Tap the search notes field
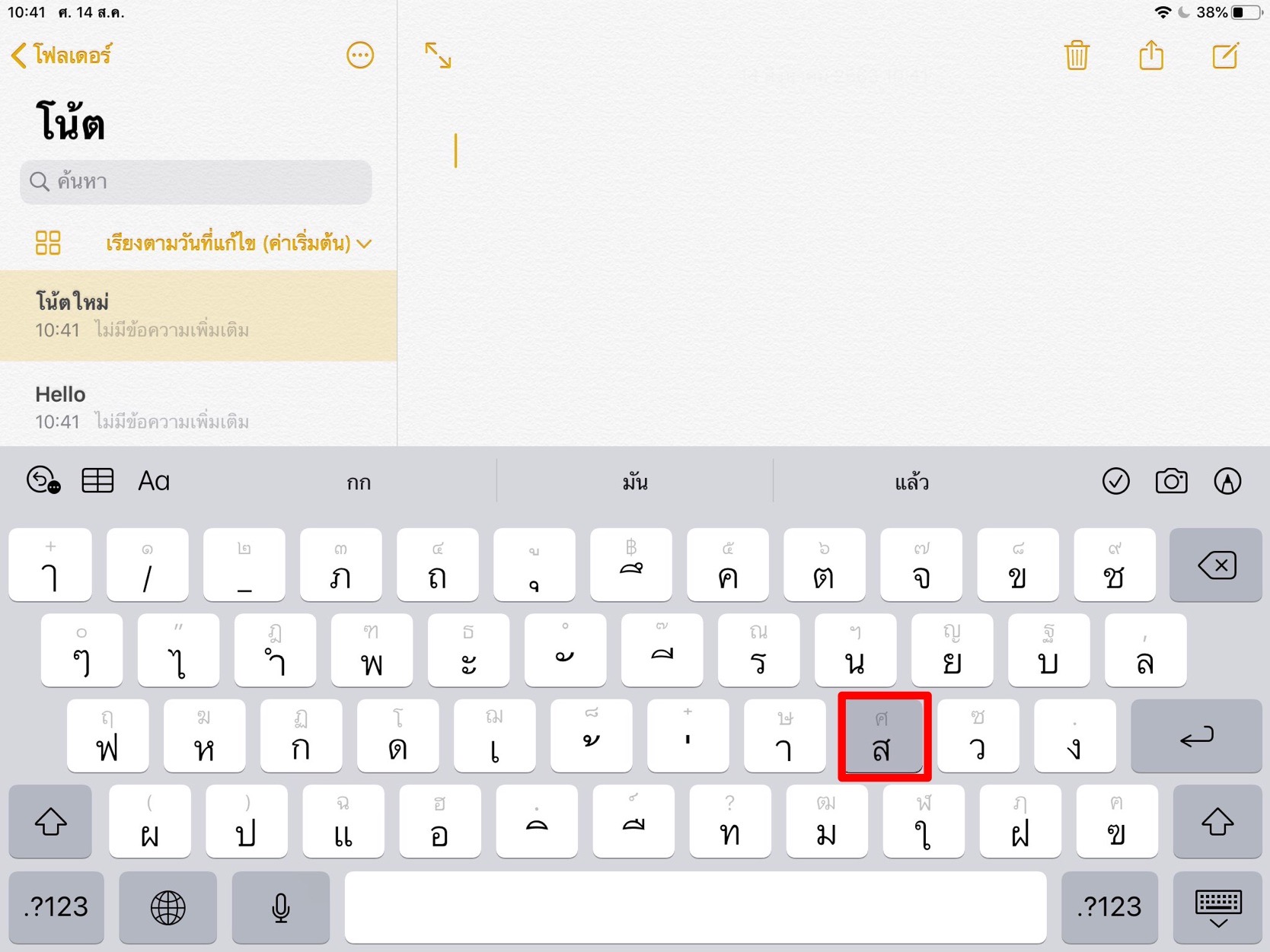 [x=196, y=182]
